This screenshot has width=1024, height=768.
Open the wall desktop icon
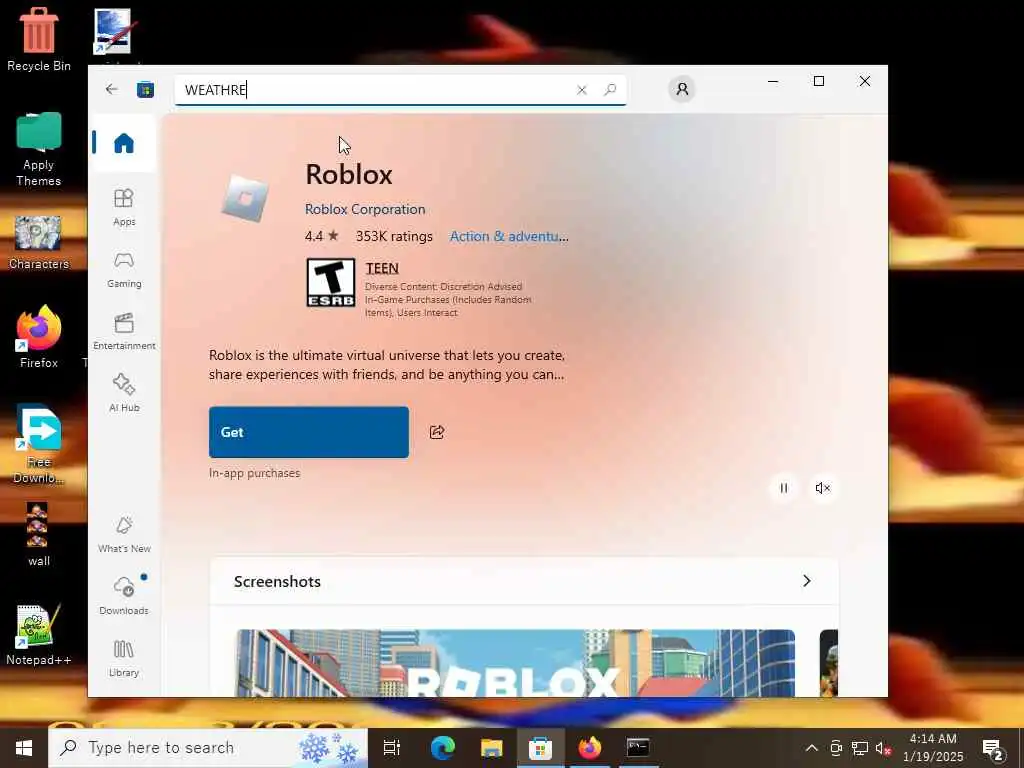[x=37, y=534]
